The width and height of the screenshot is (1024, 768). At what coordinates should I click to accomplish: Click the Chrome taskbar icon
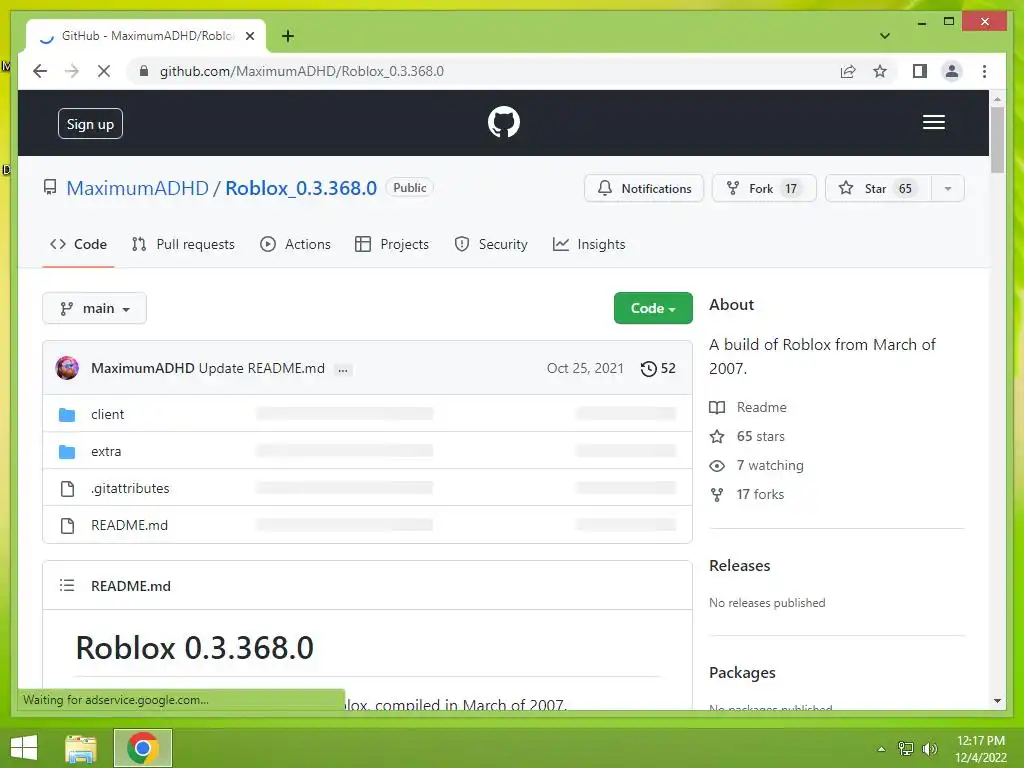click(142, 748)
